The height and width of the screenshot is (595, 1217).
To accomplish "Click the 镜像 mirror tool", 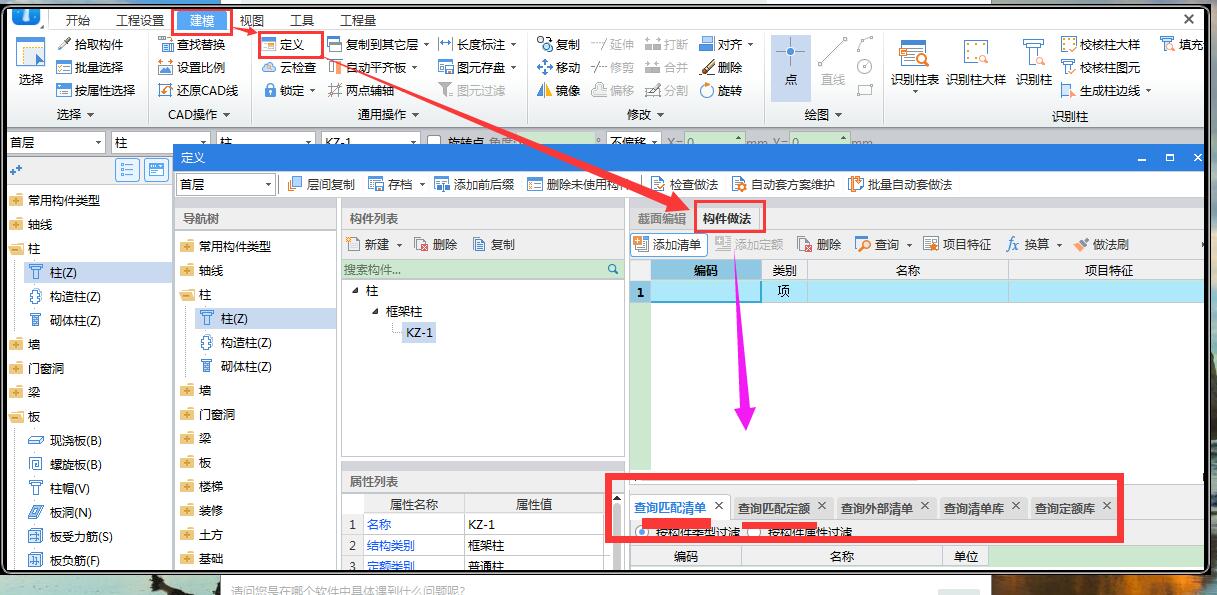I will point(558,90).
